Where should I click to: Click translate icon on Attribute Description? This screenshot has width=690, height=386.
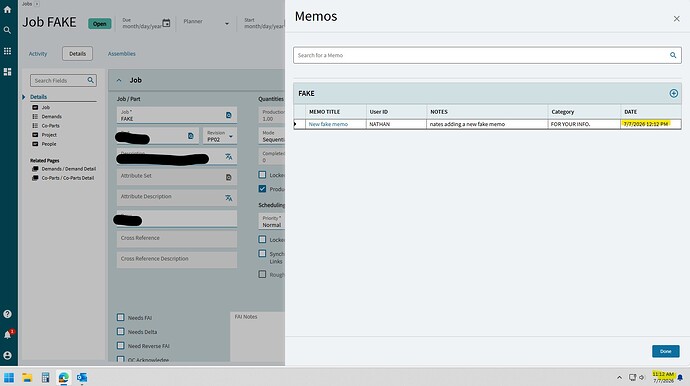228,198
